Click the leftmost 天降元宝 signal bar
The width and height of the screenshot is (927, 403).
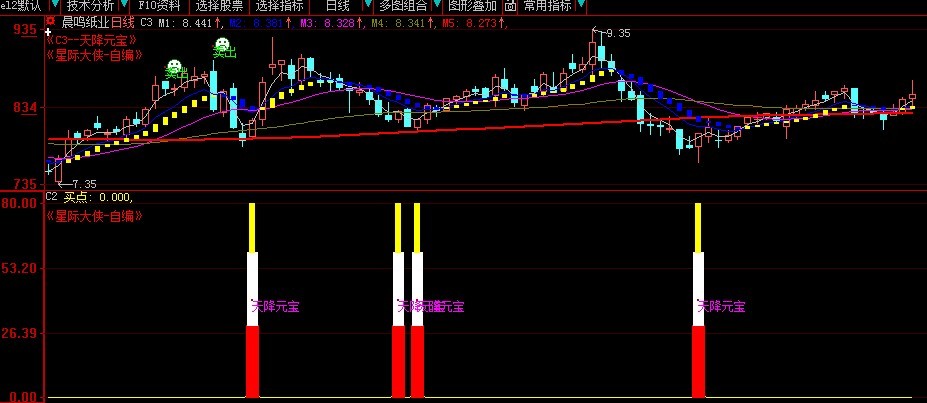252,300
